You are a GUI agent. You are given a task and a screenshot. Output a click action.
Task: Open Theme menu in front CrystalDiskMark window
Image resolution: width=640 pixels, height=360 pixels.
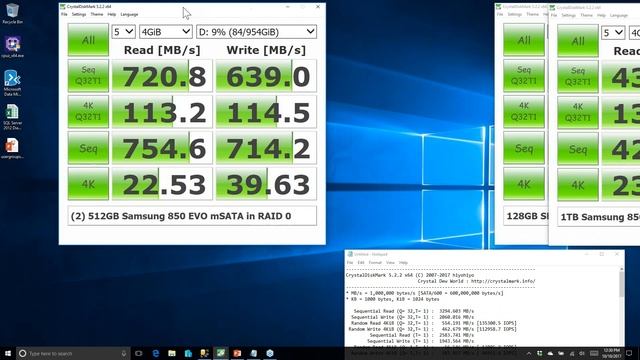pos(97,14)
